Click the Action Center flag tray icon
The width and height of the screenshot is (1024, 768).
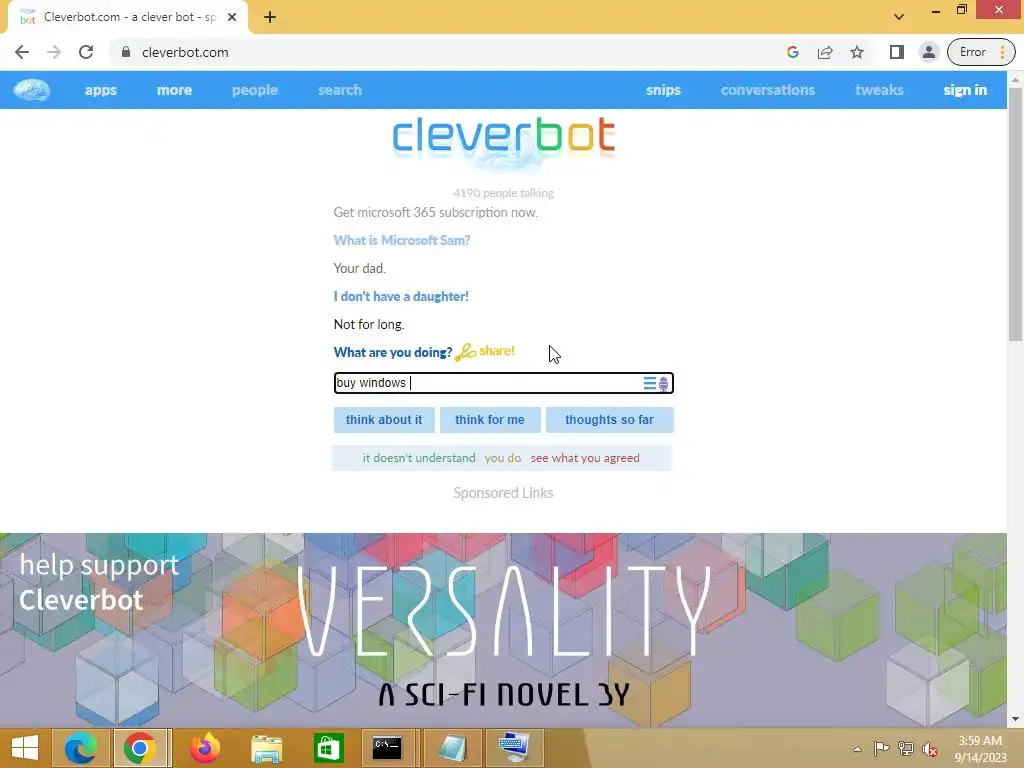click(881, 748)
